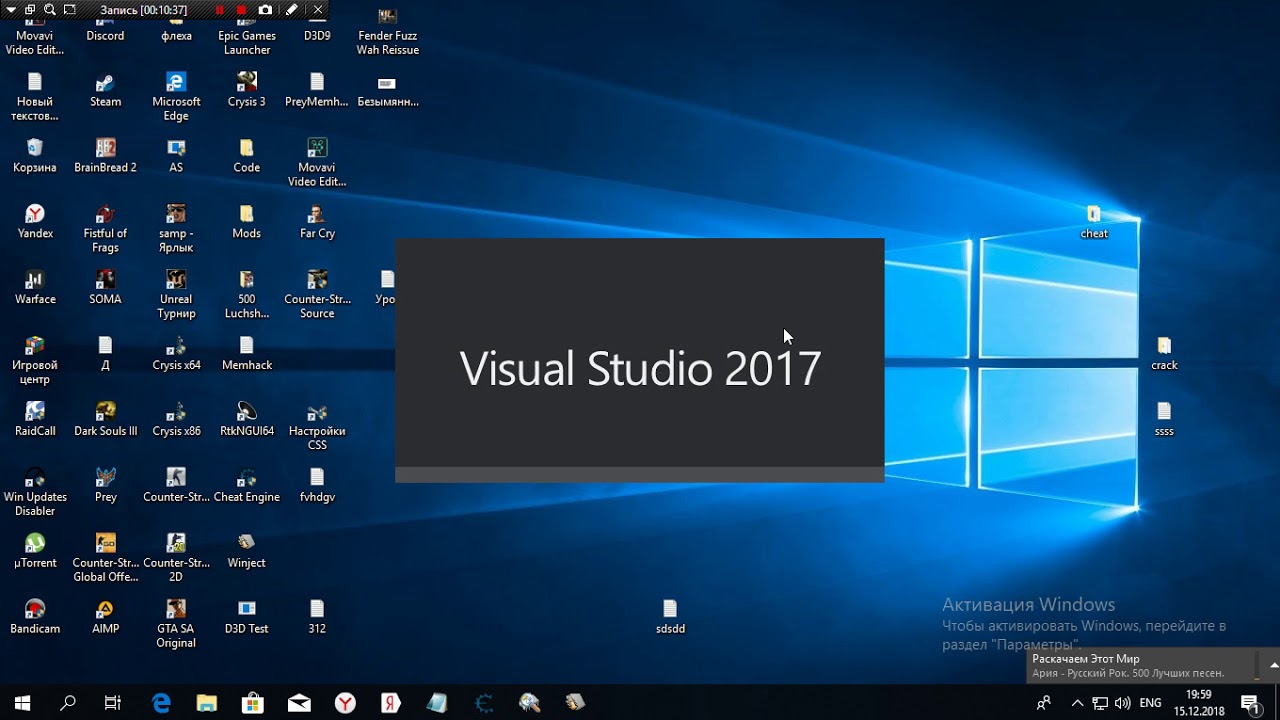Viewport: 1280px width, 720px height.
Task: Select the Prey game shortcut
Action: click(x=105, y=486)
